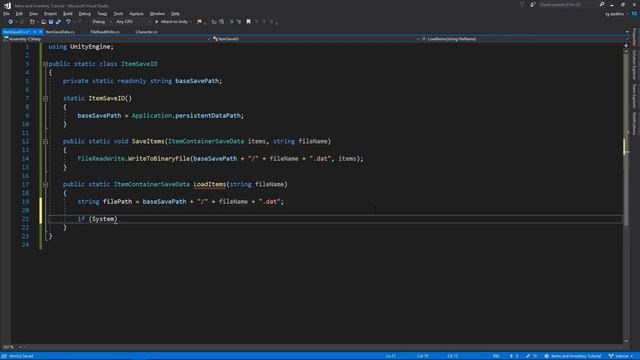
Task: Switch to the Character.cs tab
Action: coord(146,32)
